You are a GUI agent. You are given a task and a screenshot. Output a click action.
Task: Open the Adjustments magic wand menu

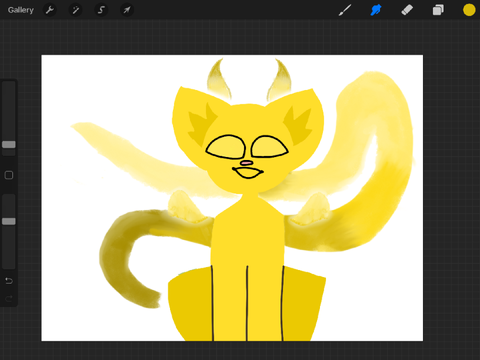[75, 10]
